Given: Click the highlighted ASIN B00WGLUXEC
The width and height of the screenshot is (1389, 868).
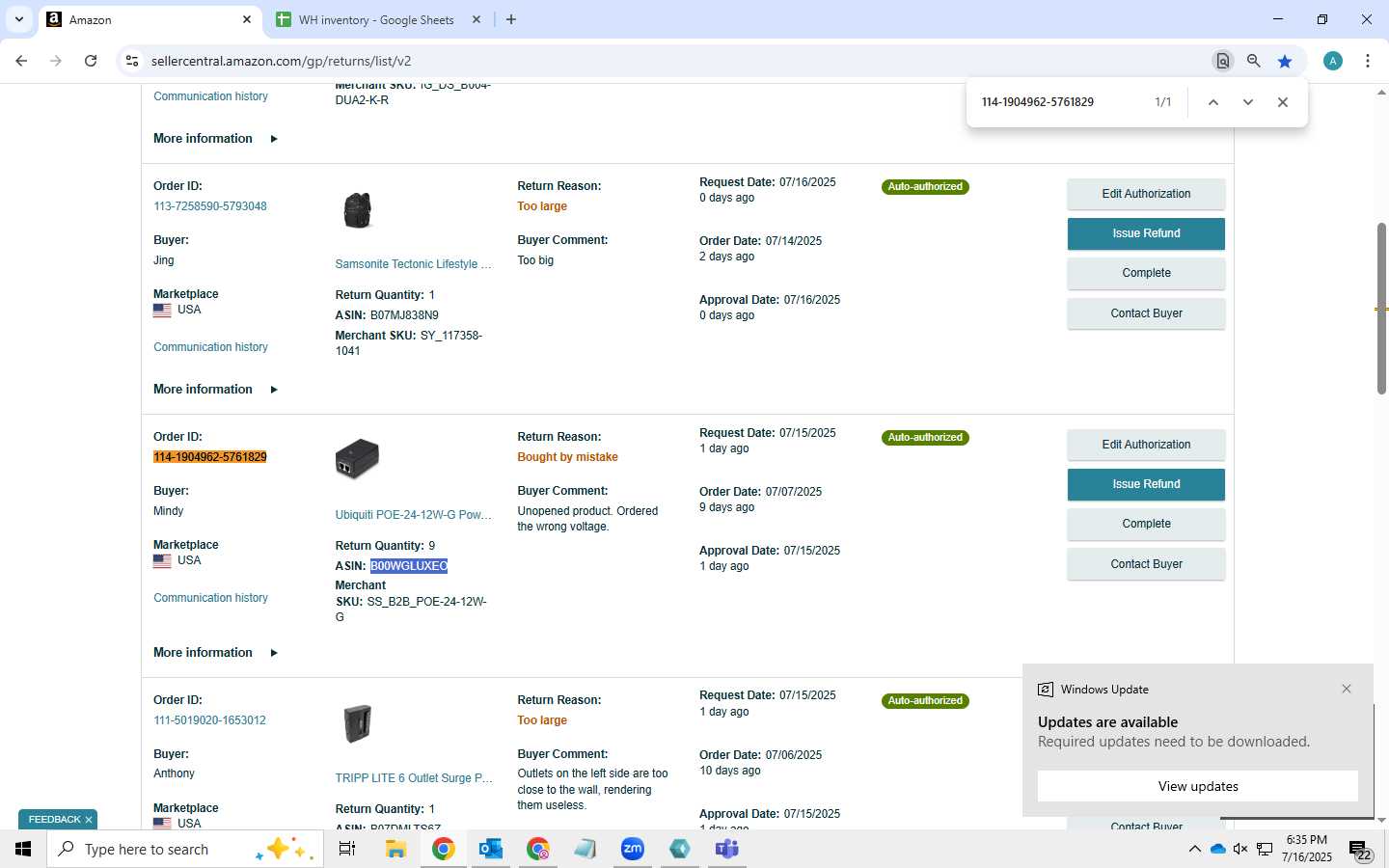Looking at the screenshot, I should click(409, 566).
